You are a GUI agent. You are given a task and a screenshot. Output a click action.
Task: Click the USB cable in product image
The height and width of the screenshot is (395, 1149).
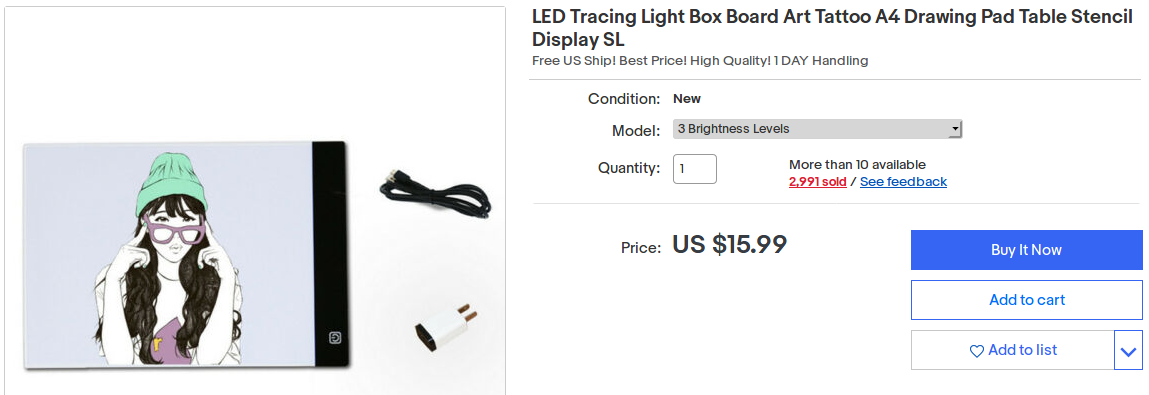click(x=435, y=195)
